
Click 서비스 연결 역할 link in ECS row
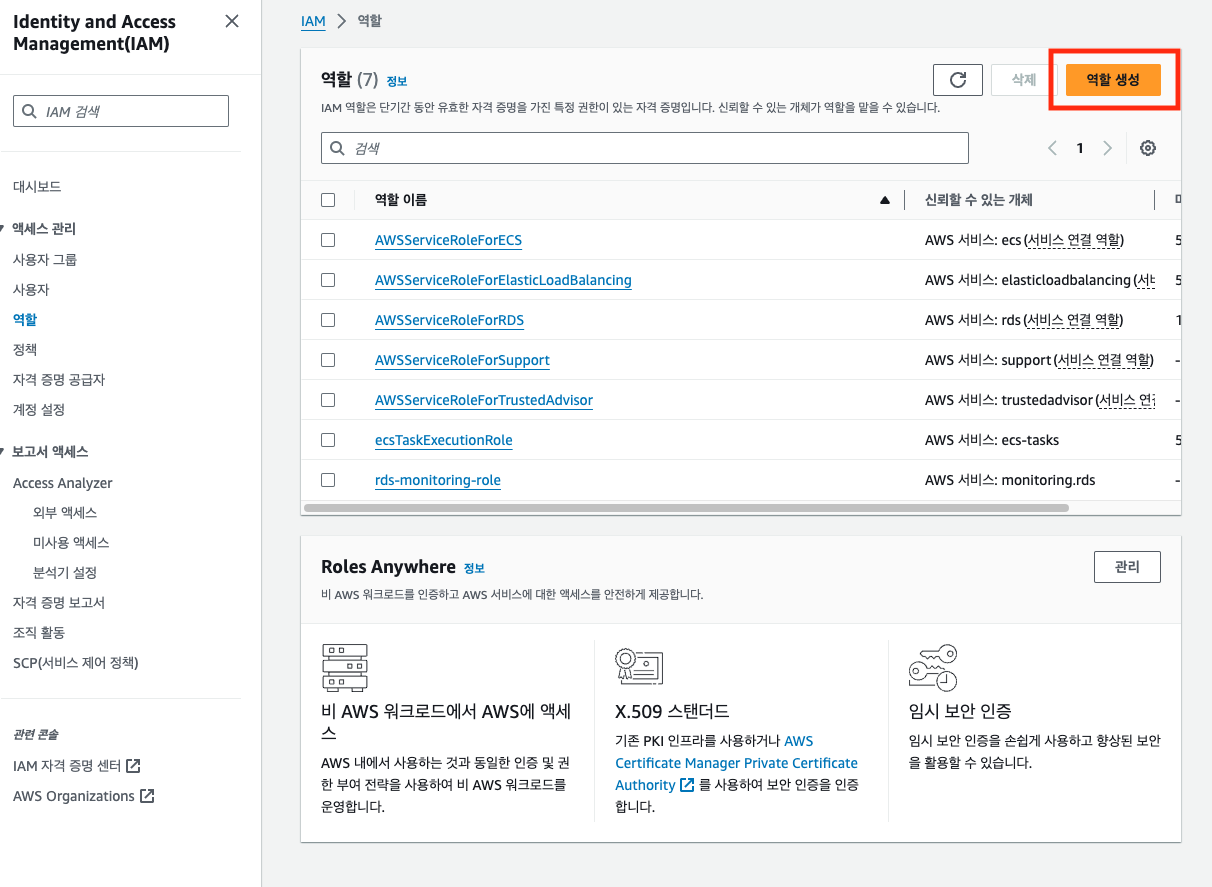(x=1074, y=240)
